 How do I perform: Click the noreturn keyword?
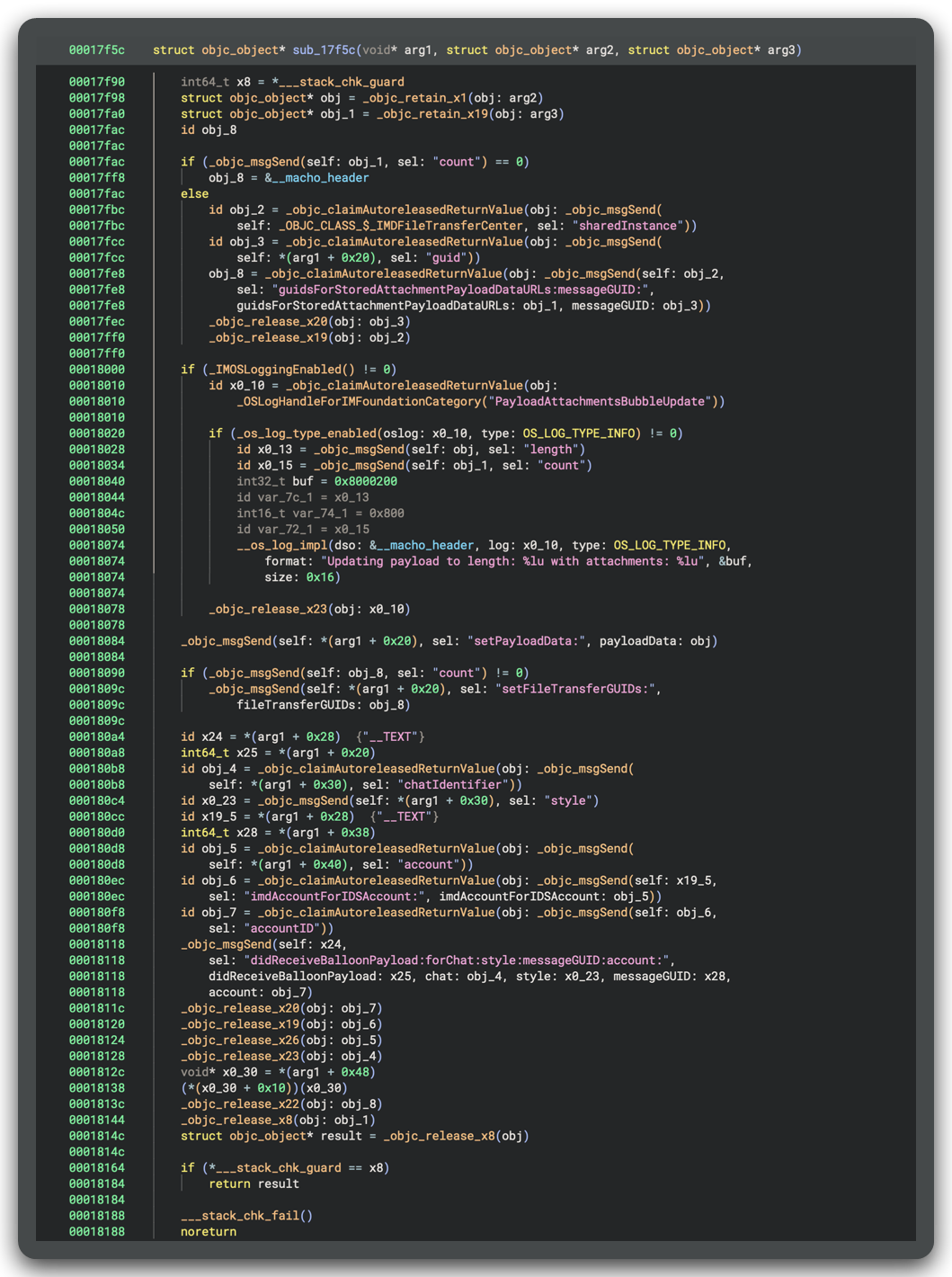point(209,1232)
